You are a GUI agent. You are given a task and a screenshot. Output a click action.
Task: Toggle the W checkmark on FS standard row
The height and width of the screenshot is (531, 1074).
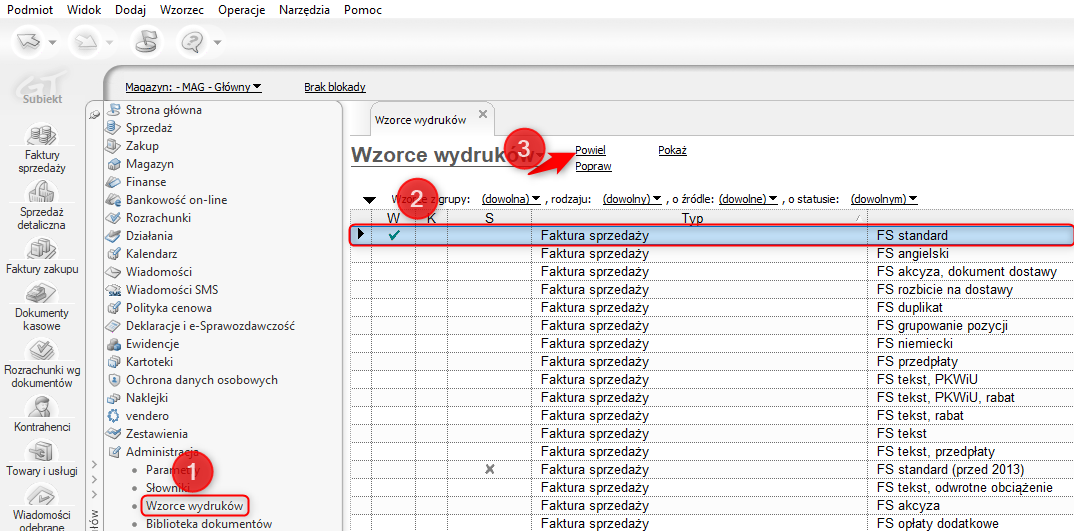coord(394,236)
